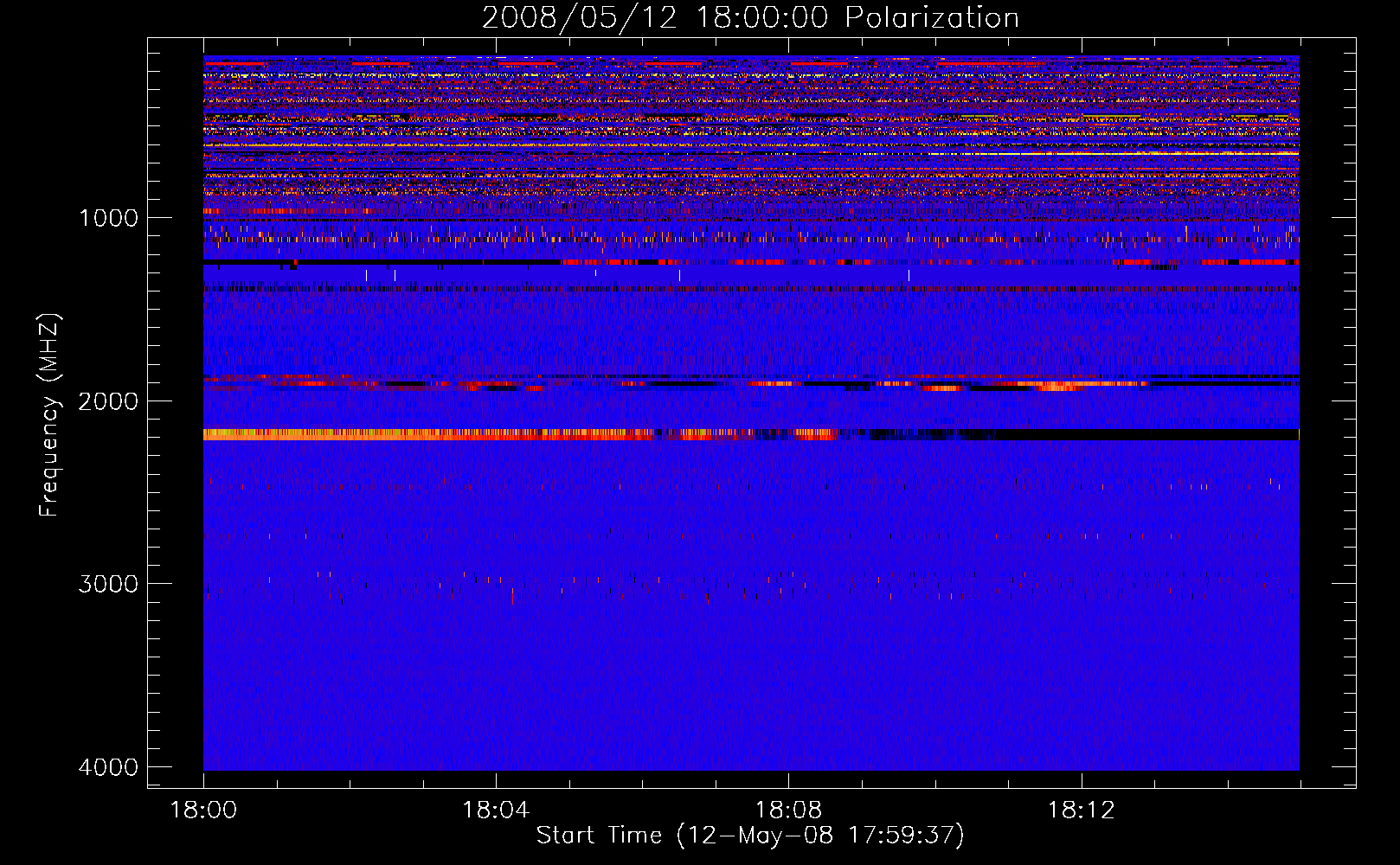This screenshot has width=1400, height=865.
Task: Select the 18:08 time tick label
Action: point(788,811)
